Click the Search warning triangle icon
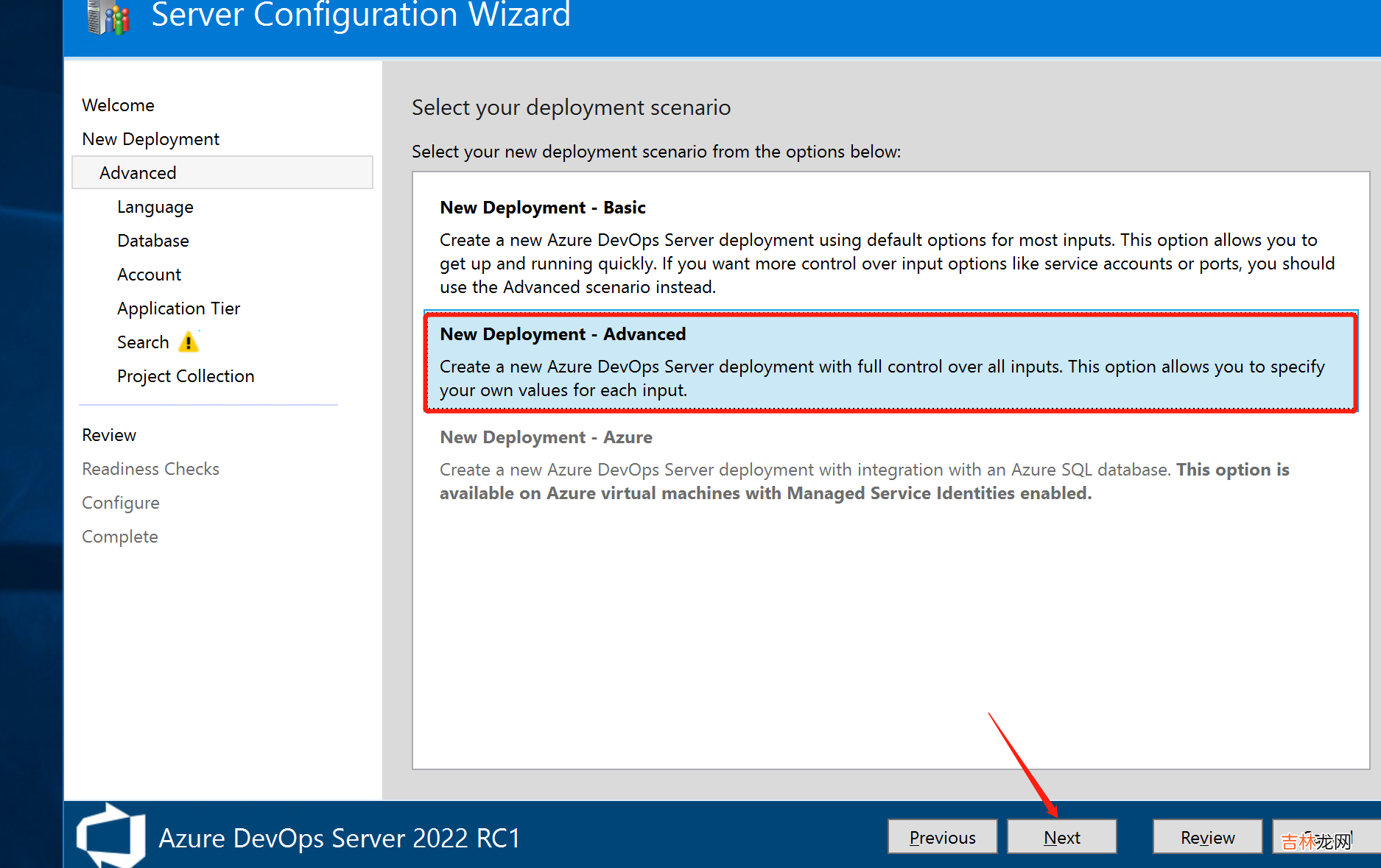 (x=189, y=342)
